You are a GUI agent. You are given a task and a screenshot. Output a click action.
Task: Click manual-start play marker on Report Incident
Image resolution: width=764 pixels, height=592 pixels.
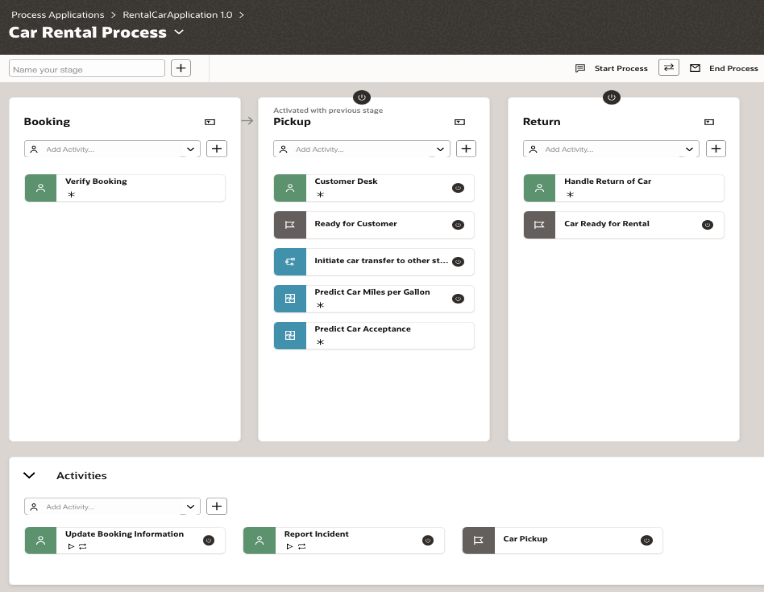pyautogui.click(x=289, y=547)
